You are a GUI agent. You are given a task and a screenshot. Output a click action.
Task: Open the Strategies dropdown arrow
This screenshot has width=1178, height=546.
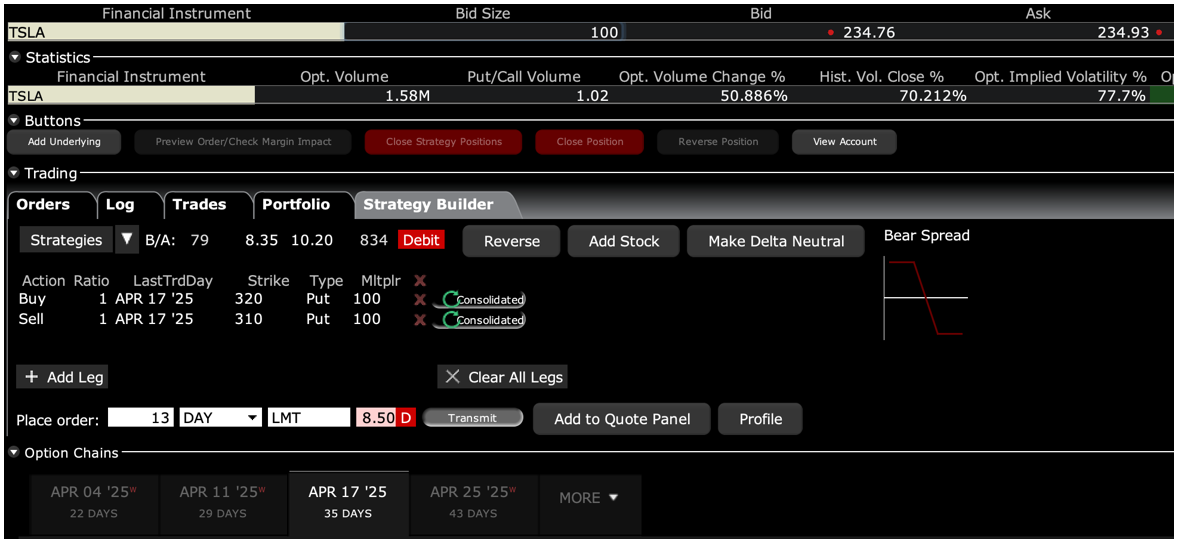click(x=126, y=240)
